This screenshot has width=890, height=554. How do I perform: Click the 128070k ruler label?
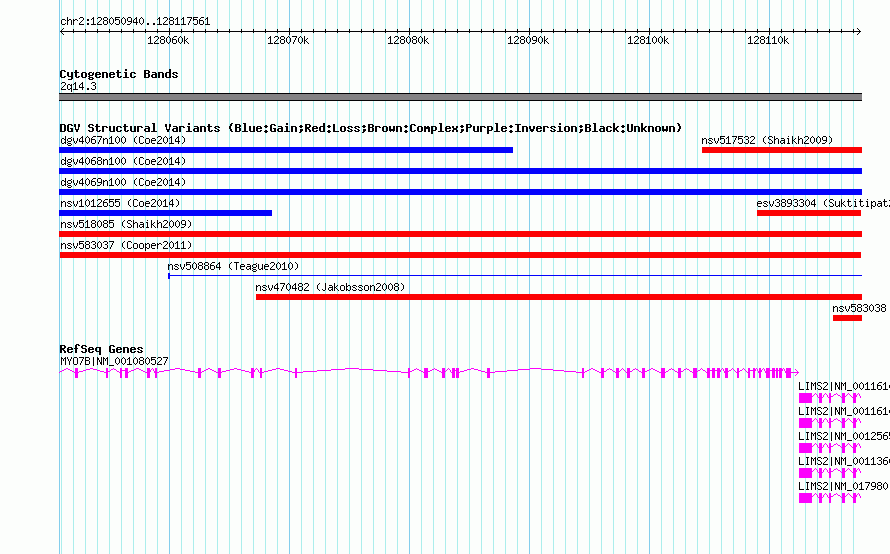coord(288,40)
